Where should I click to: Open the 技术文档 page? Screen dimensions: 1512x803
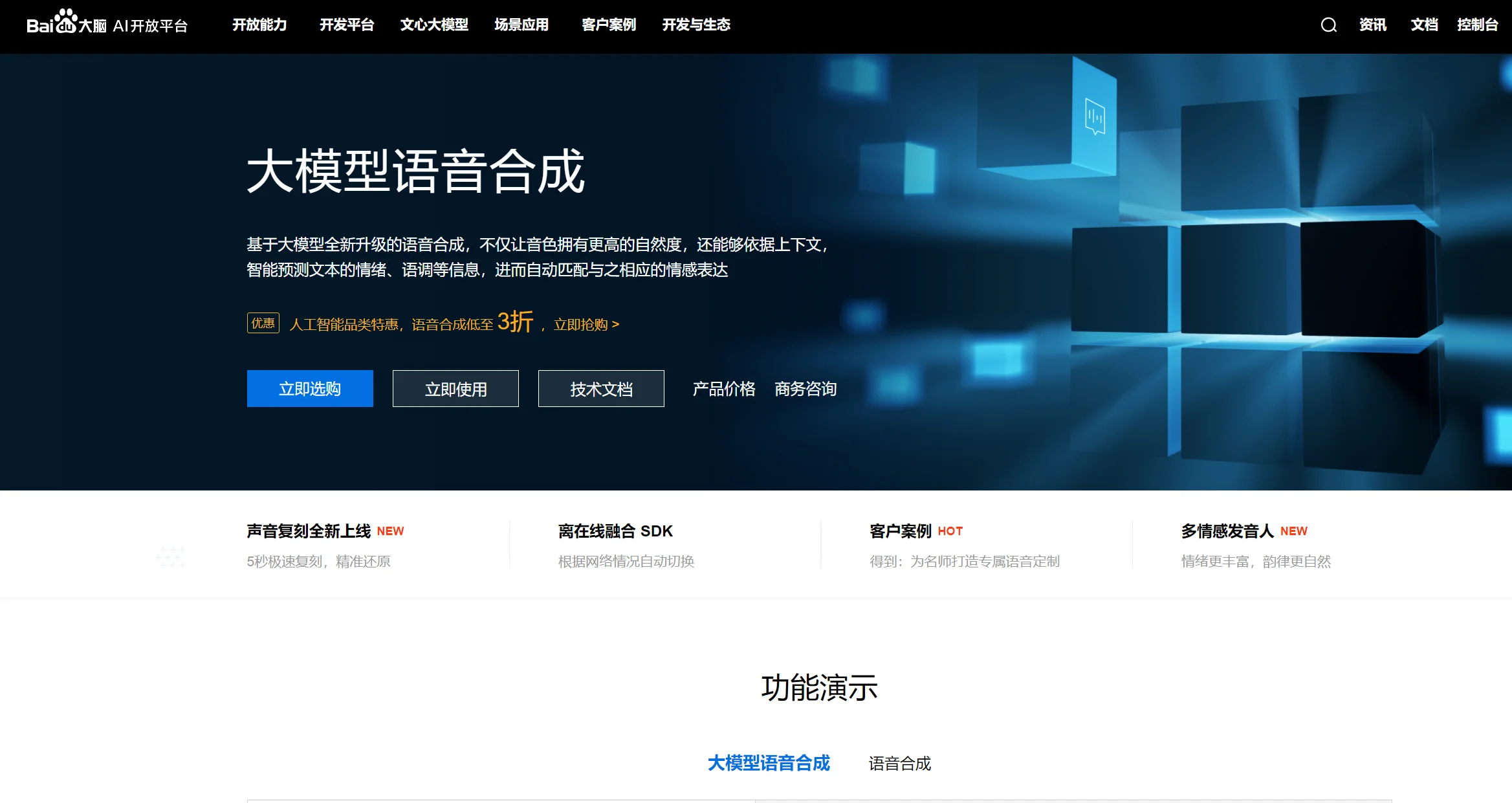(x=601, y=388)
